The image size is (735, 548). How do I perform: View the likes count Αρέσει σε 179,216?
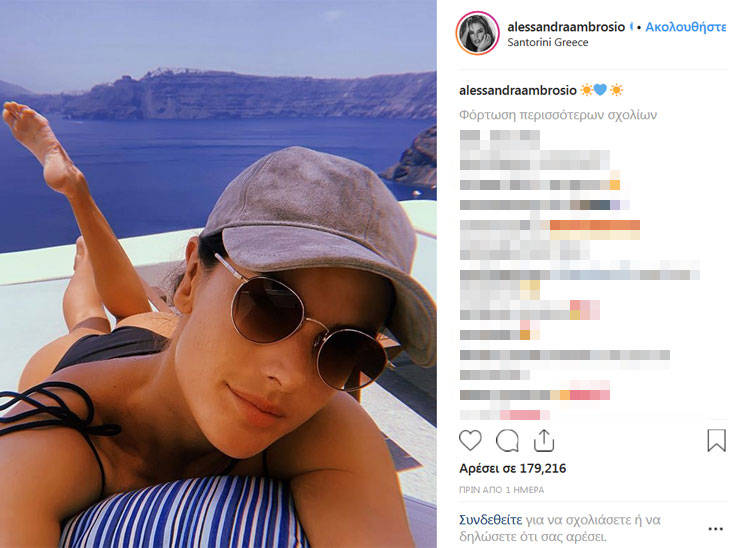(512, 468)
